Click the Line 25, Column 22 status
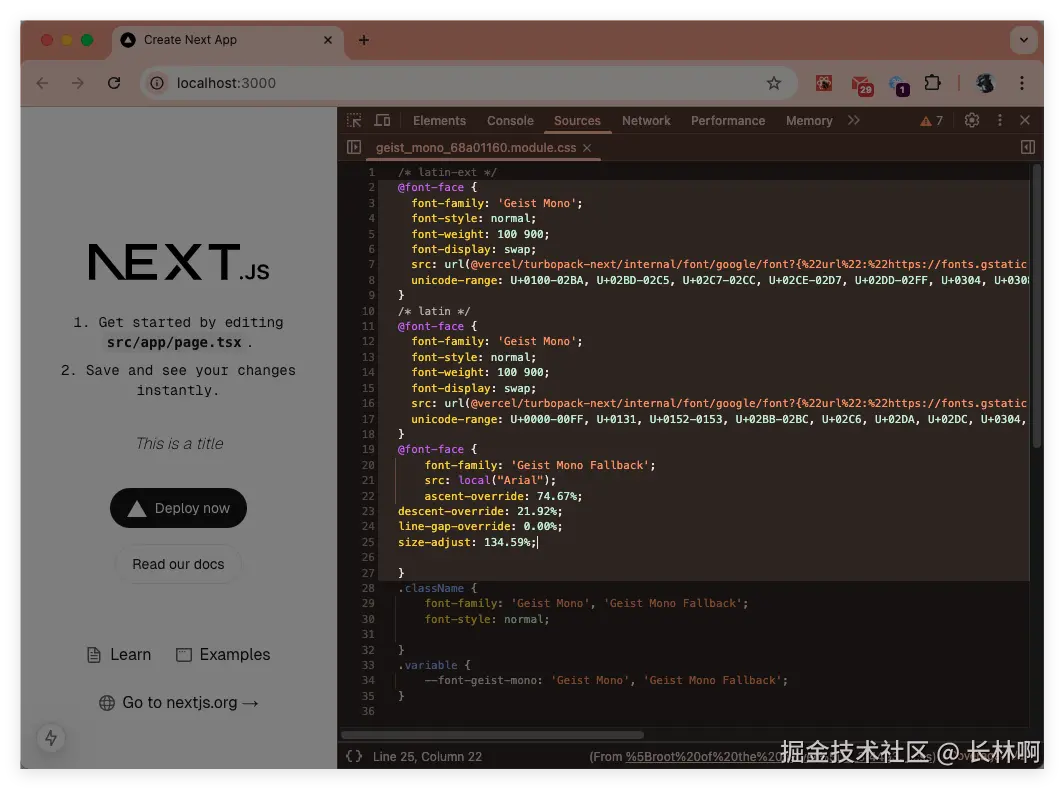This screenshot has width=1064, height=789. 428,756
